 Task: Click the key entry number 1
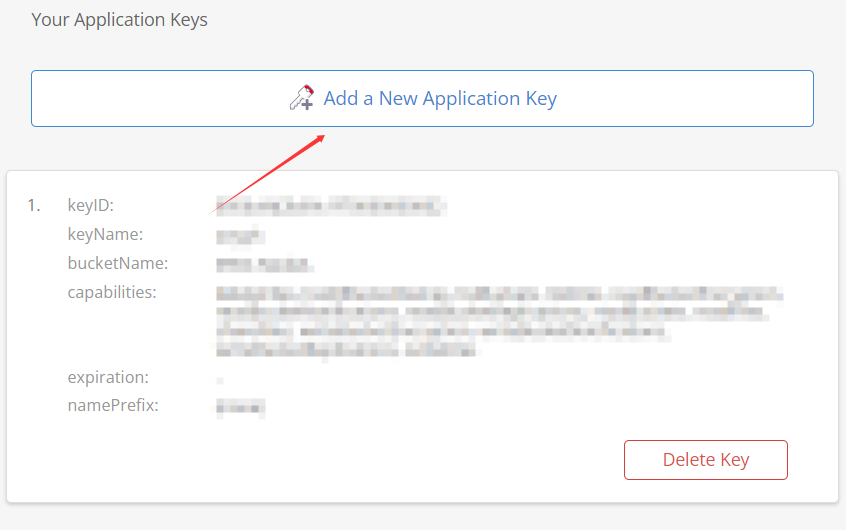pos(34,206)
